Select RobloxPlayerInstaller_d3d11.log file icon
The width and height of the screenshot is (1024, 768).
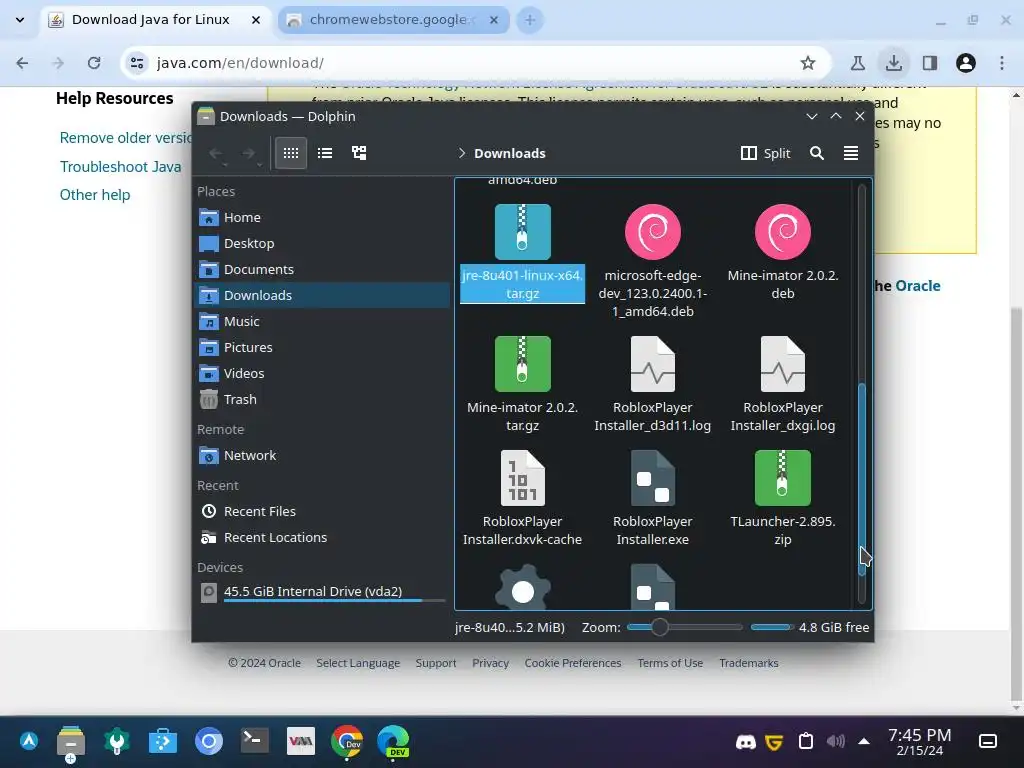(652, 364)
